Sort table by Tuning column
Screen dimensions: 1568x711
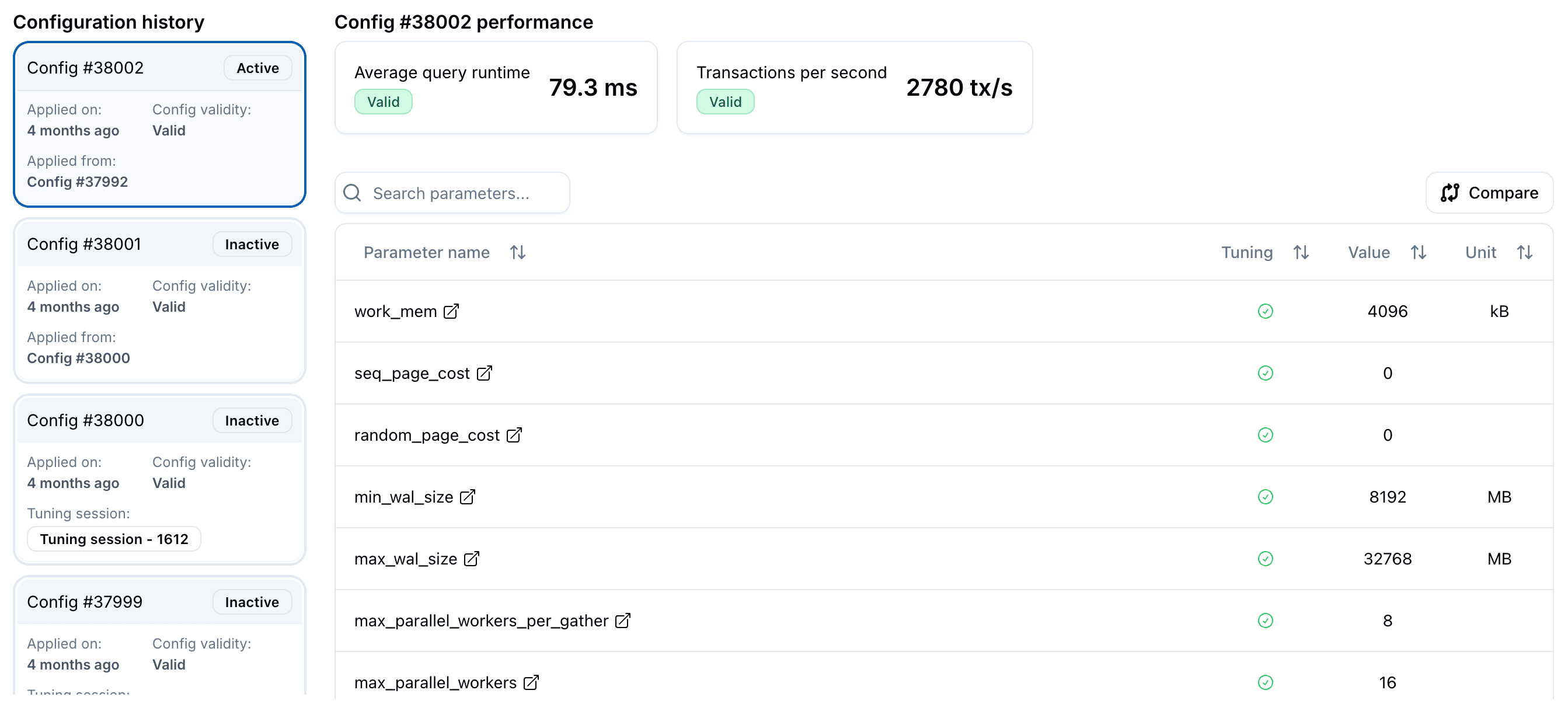point(1301,252)
